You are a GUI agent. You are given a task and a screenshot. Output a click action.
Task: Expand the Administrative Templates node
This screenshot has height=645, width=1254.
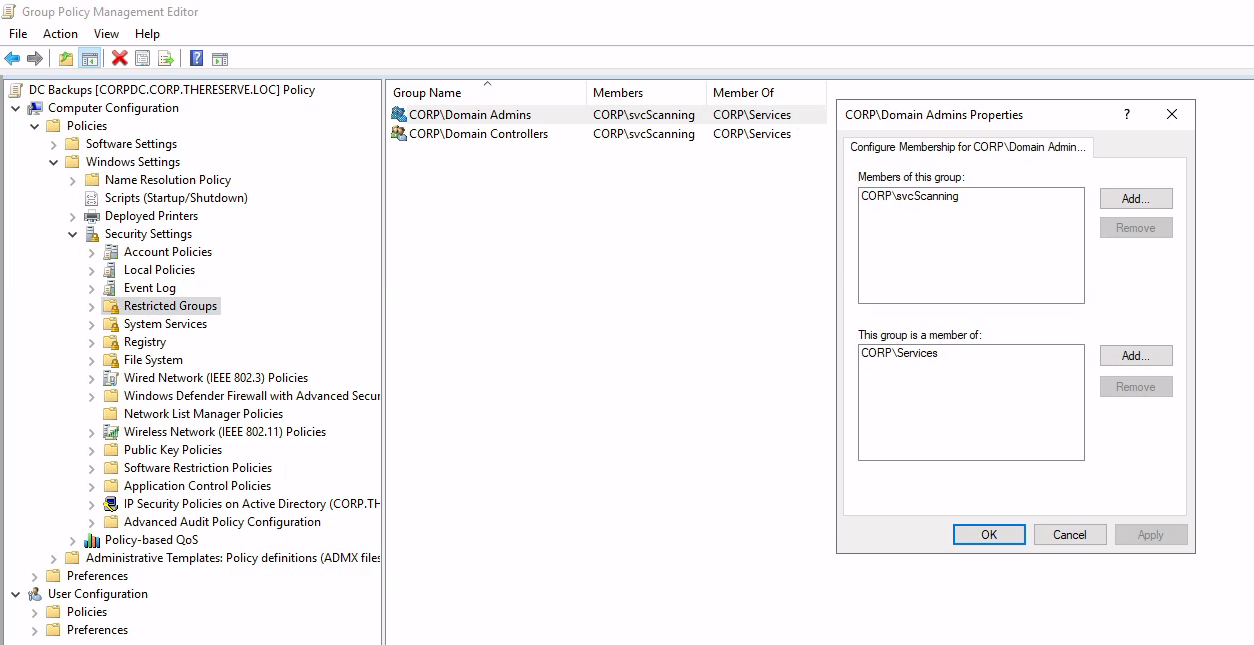(54, 558)
